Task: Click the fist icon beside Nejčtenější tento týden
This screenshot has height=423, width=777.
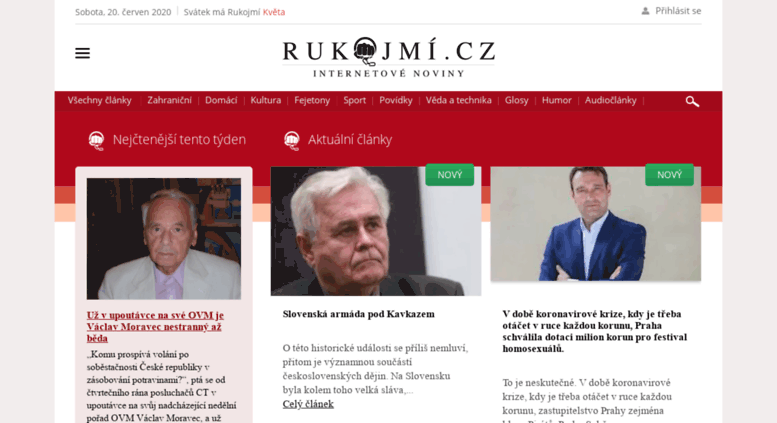Action: click(x=96, y=140)
